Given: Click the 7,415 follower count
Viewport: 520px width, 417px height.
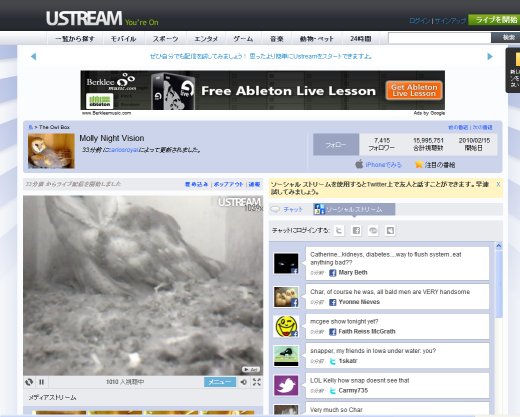Looking at the screenshot, I should [x=382, y=140].
